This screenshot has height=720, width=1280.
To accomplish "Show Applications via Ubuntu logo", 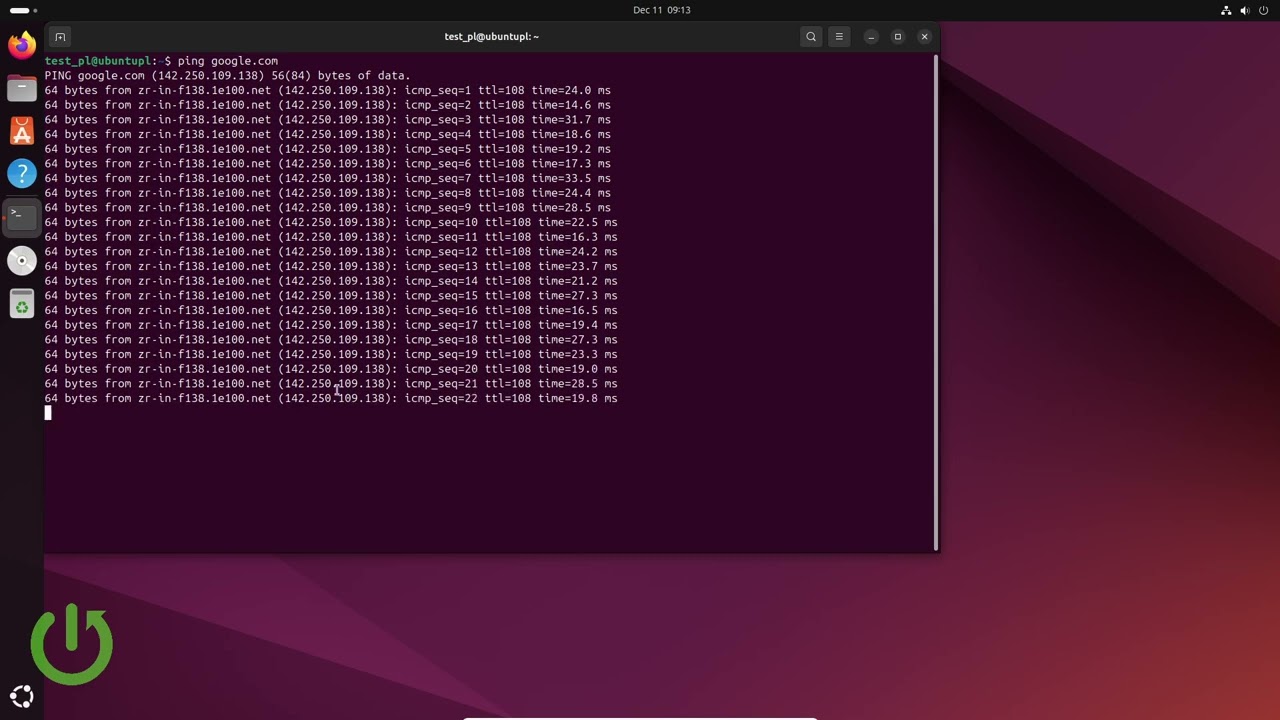I will click(x=21, y=697).
